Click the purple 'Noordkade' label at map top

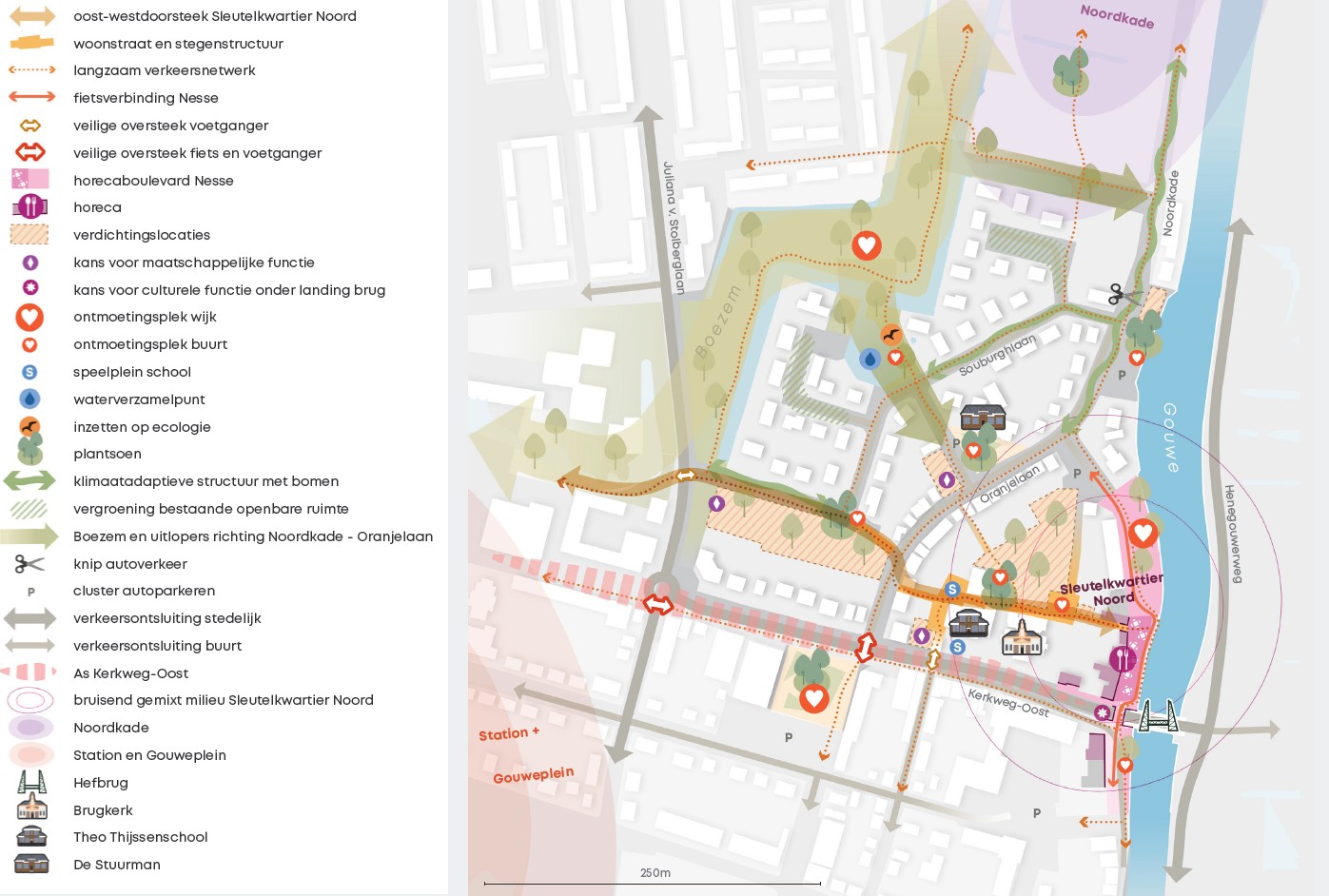[1117, 16]
